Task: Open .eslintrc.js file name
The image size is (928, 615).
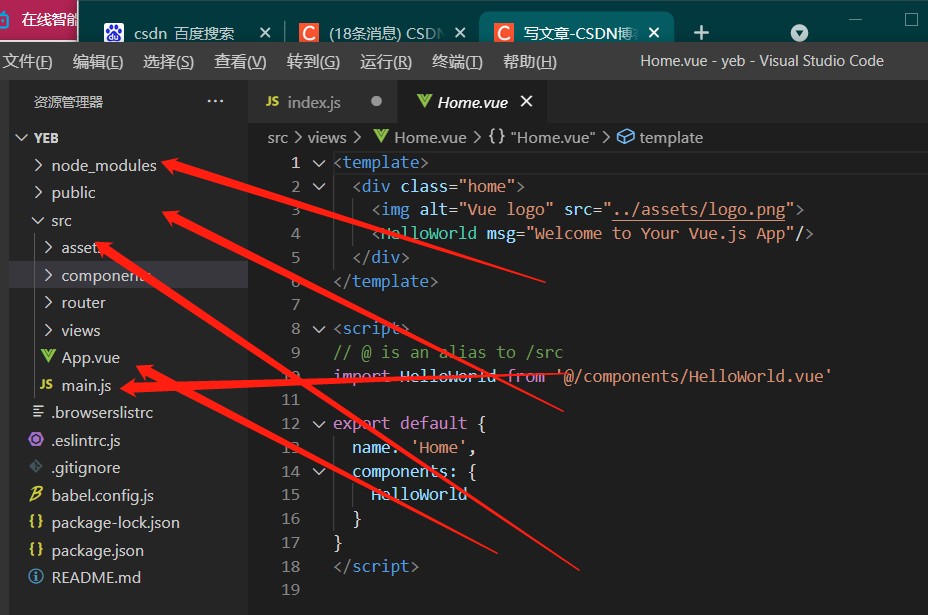Action: point(86,440)
